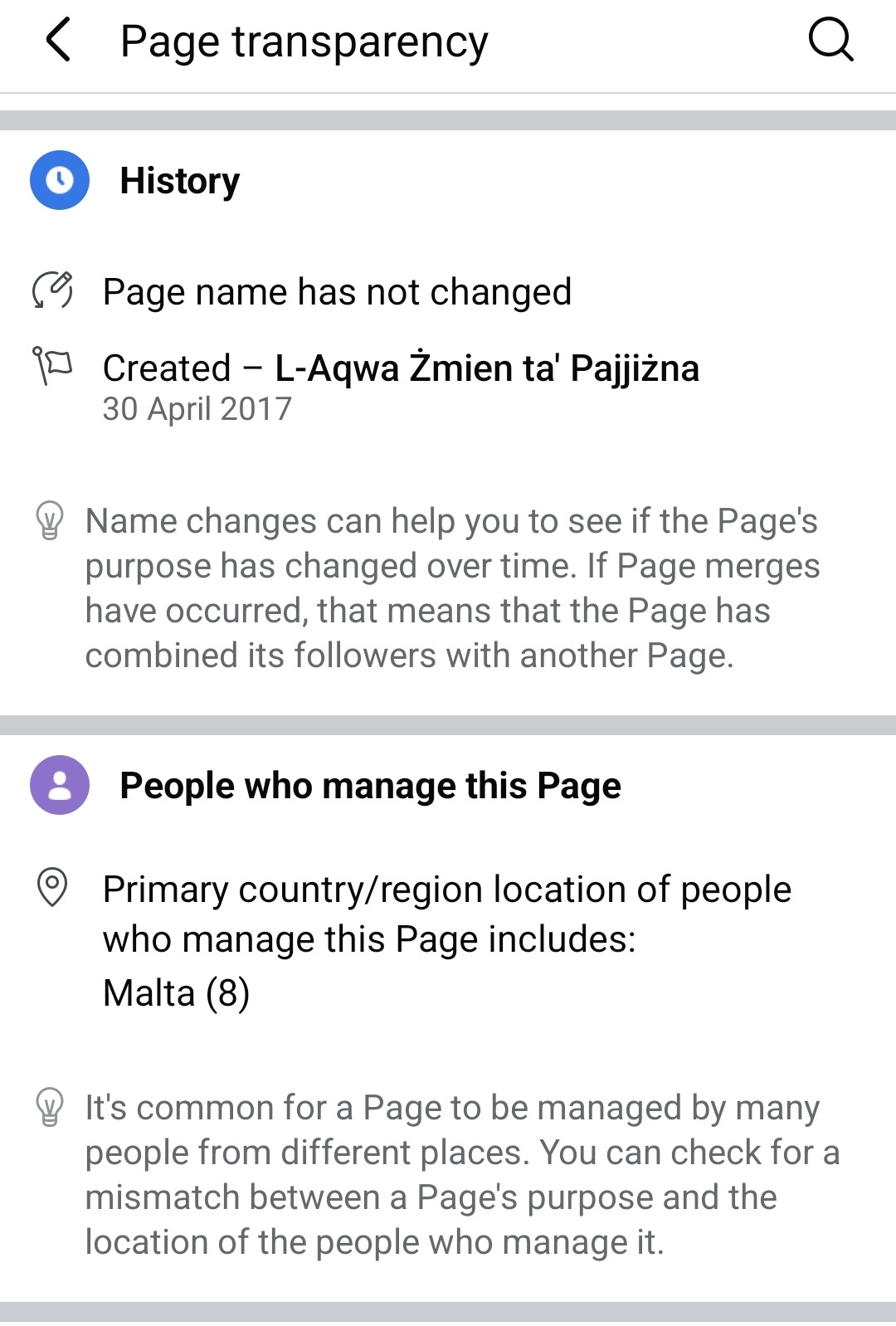Tap the blue History clock icon
Viewport: 896px width, 1326px height.
[60, 180]
